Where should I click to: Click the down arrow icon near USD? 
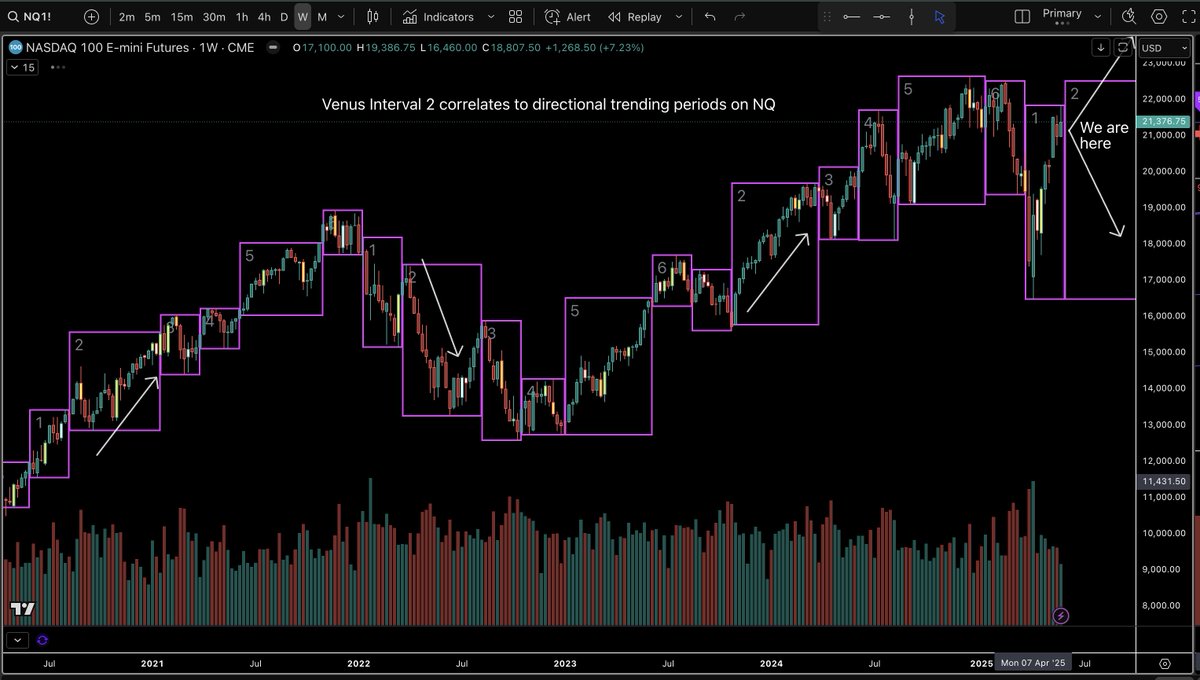coord(1100,47)
